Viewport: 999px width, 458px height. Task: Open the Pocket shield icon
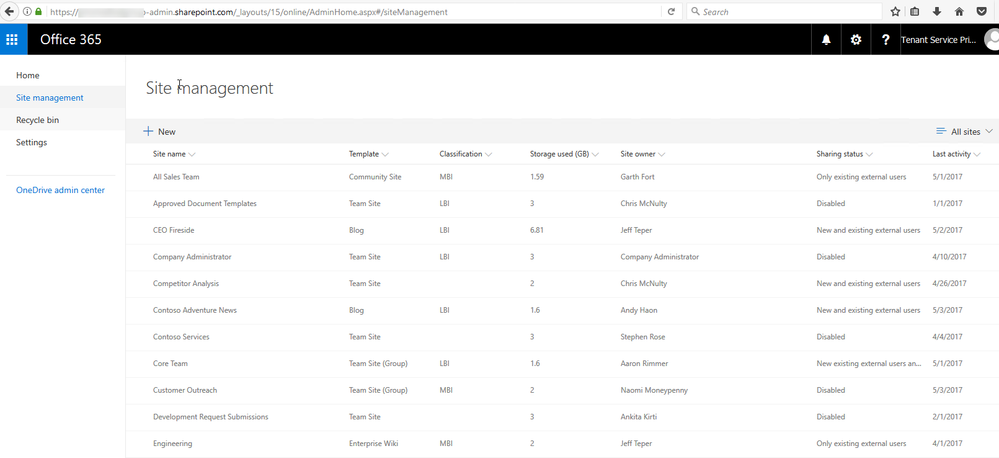pyautogui.click(x=982, y=11)
